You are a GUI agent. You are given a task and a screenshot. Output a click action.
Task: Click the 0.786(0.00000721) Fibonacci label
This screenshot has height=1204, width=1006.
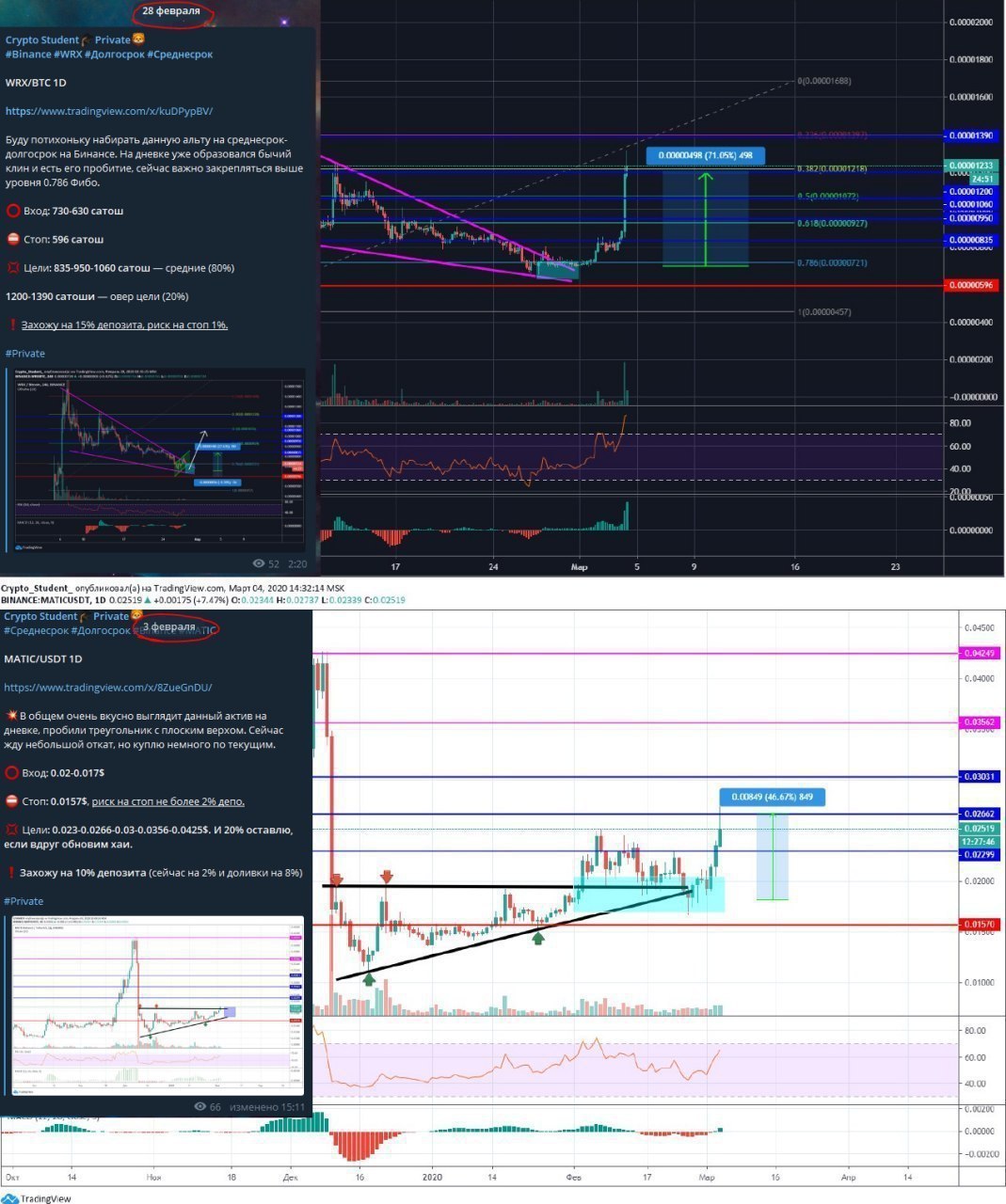coord(832,262)
